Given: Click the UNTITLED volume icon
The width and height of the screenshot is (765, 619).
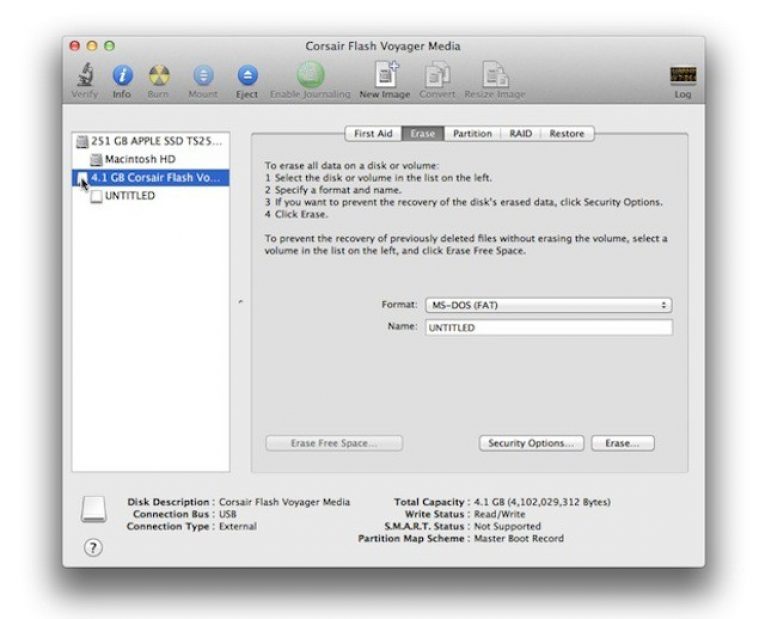Looking at the screenshot, I should (96, 196).
